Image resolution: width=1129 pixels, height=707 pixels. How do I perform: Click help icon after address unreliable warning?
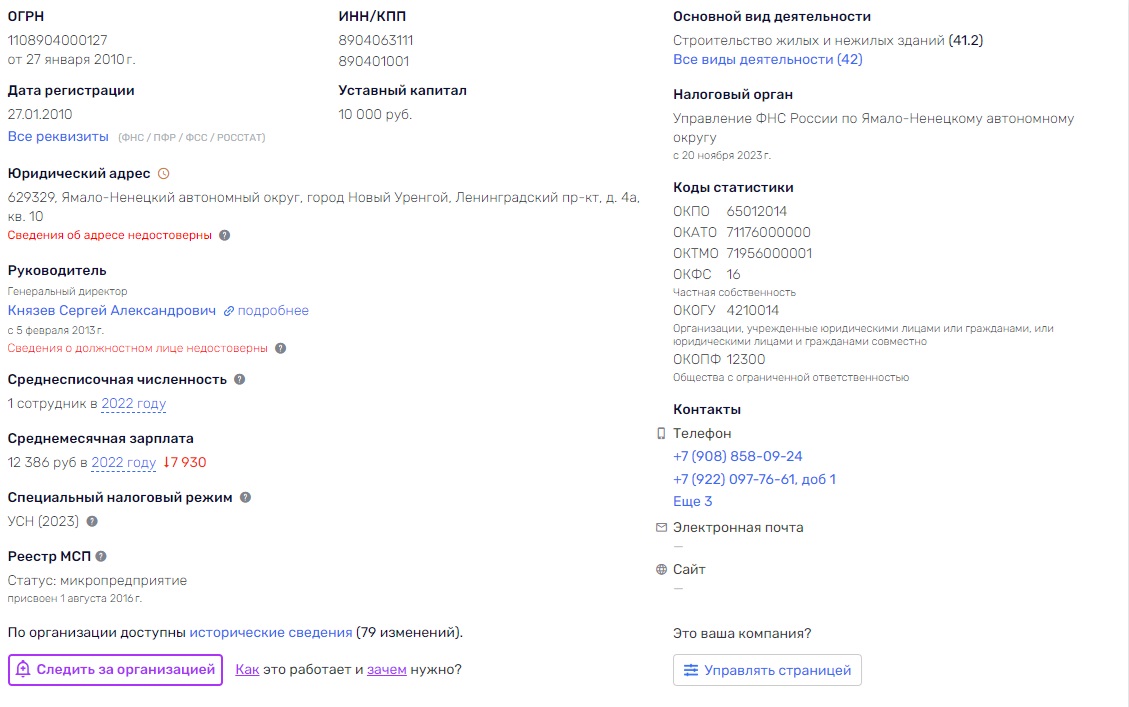[225, 235]
